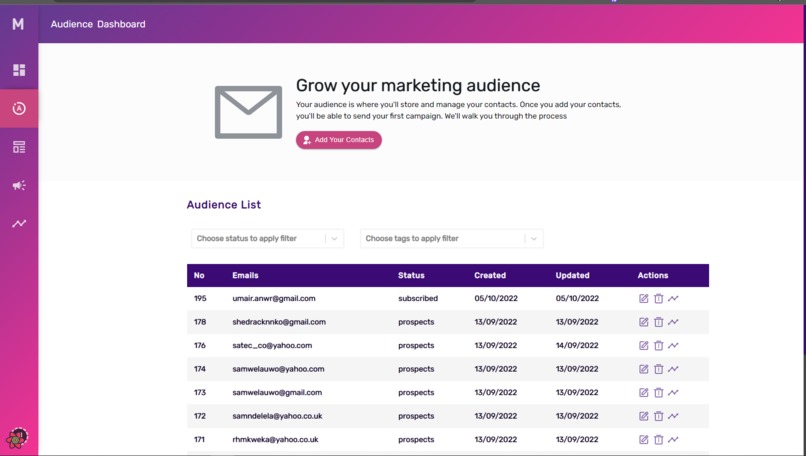This screenshot has height=456, width=806.
Task: Open the templates layout icon in sidebar
Action: point(19,147)
